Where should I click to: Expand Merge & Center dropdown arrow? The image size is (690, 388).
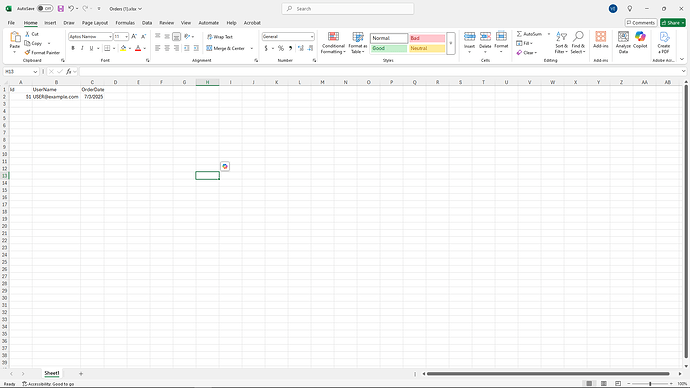click(252, 48)
